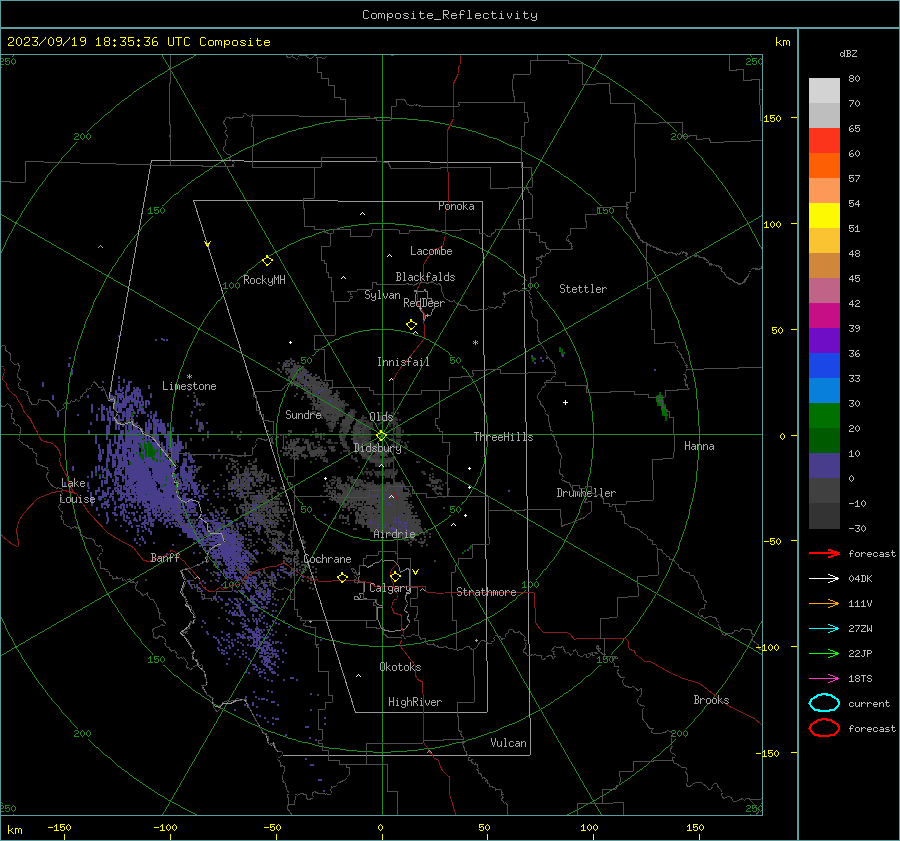900x841 pixels.
Task: Pick the light blue 30-33 dBZ swatch
Action: [824, 391]
